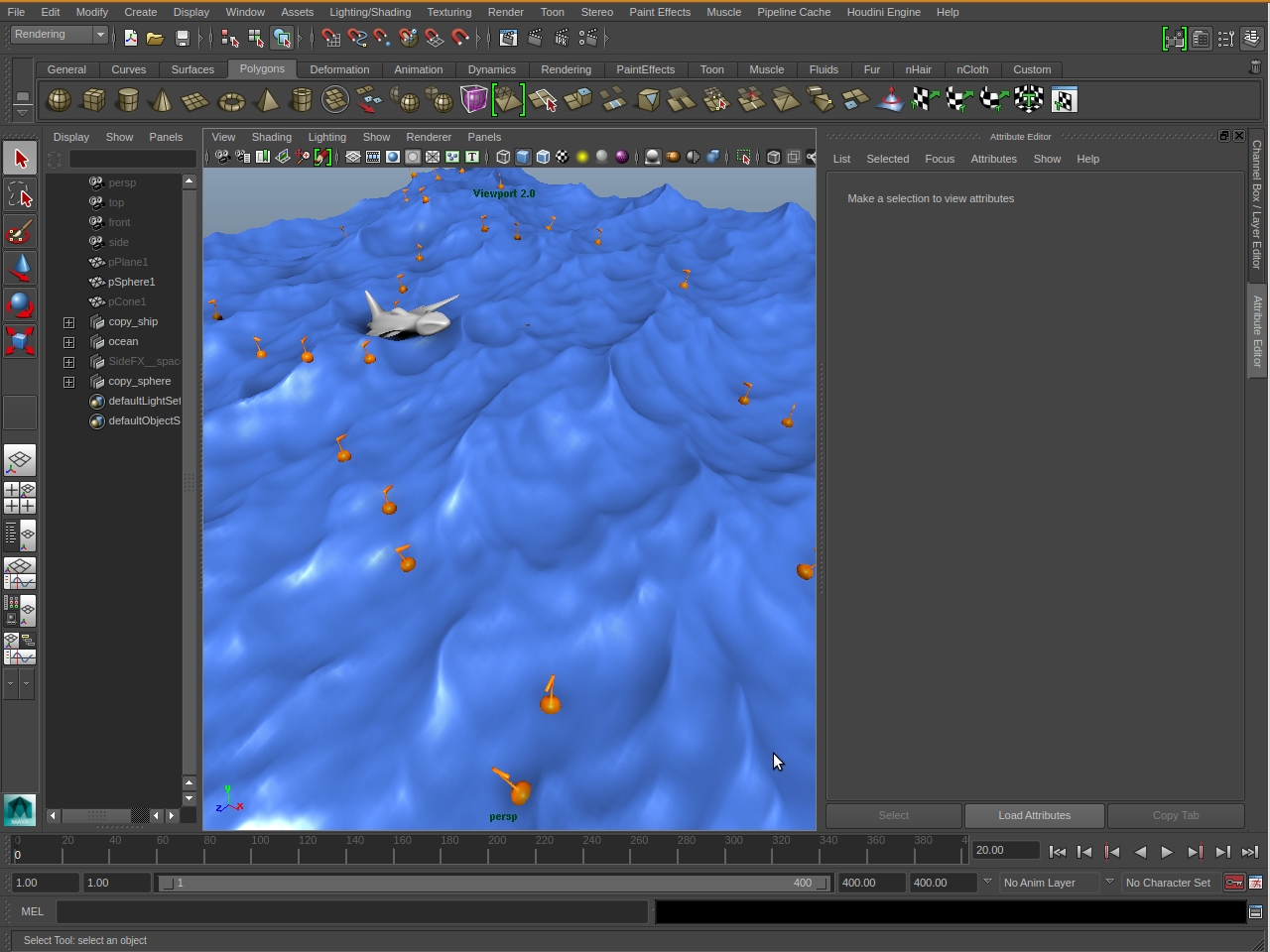Open the Rendering menu set dropdown

point(60,35)
